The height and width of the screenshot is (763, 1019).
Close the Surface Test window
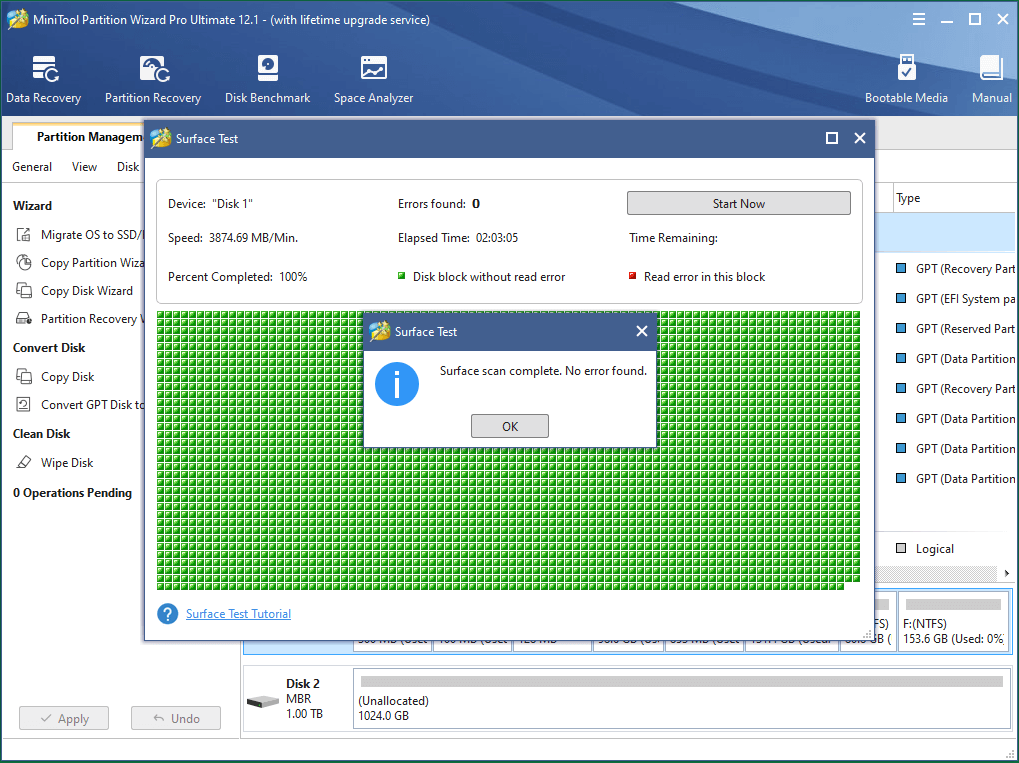coord(860,138)
